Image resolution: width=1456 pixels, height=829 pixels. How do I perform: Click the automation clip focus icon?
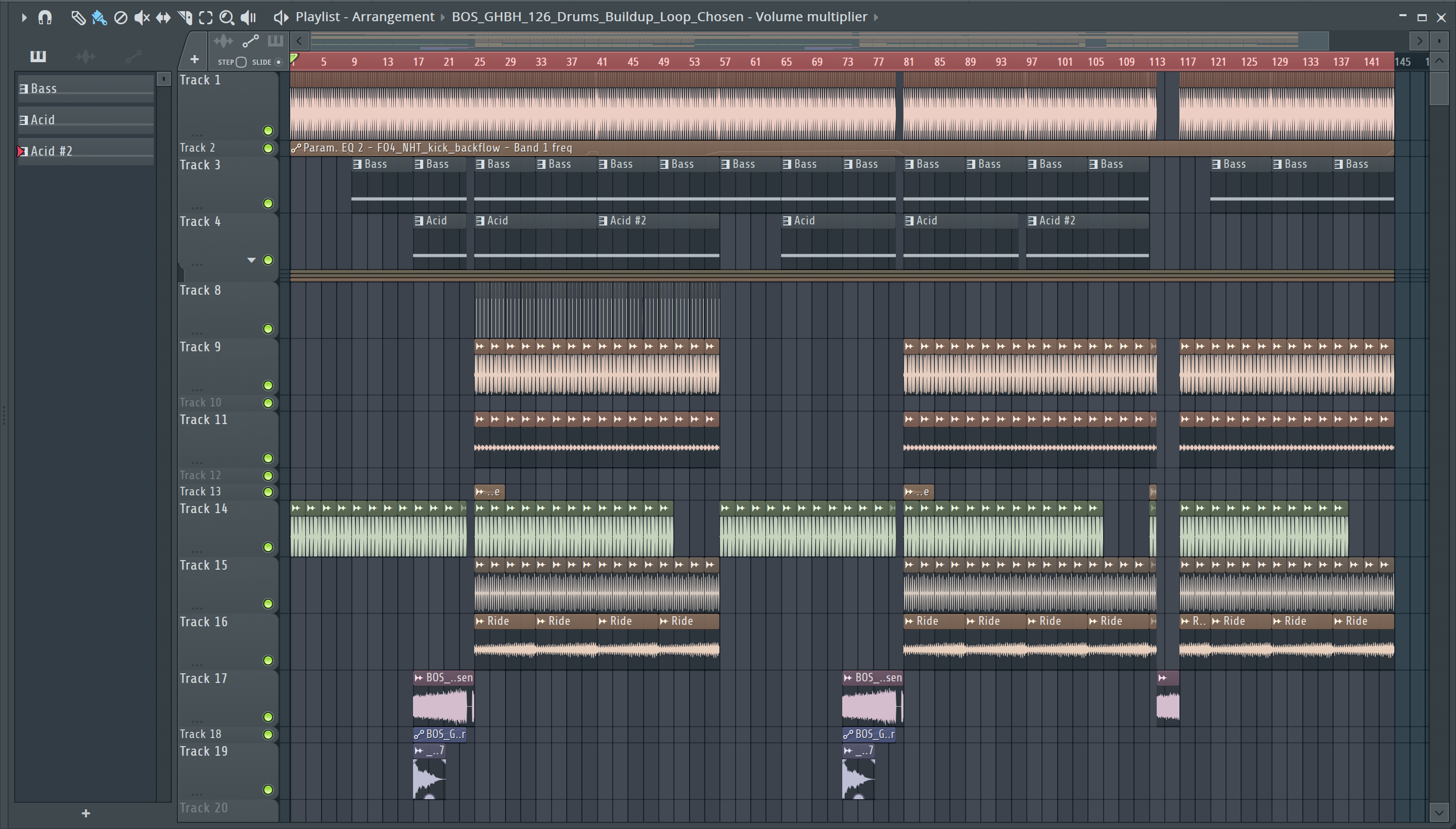(251, 41)
